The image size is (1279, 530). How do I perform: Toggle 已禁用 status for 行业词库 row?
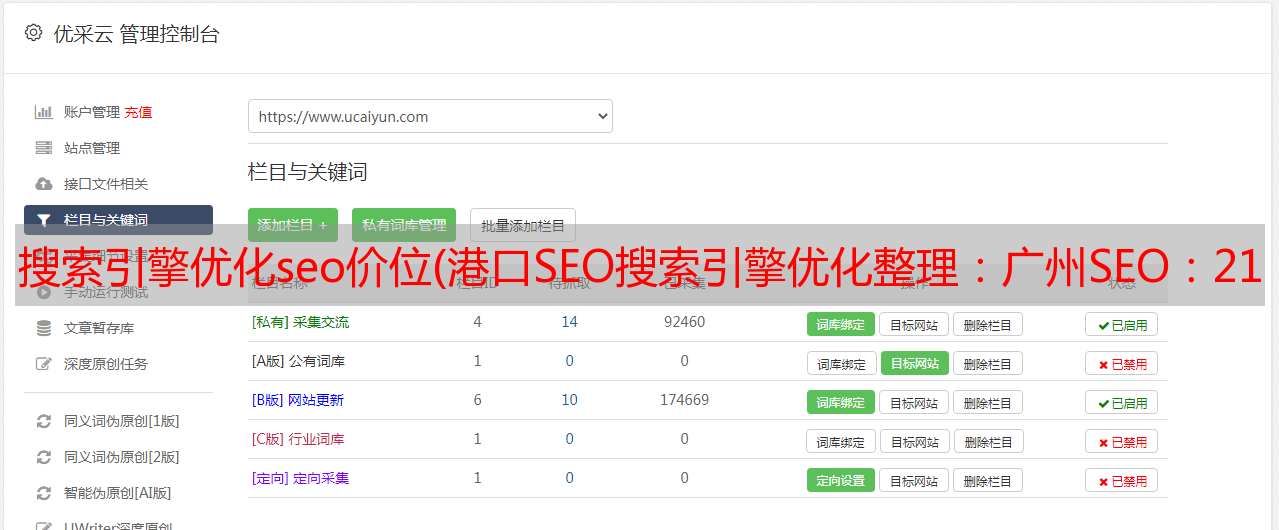point(1121,441)
